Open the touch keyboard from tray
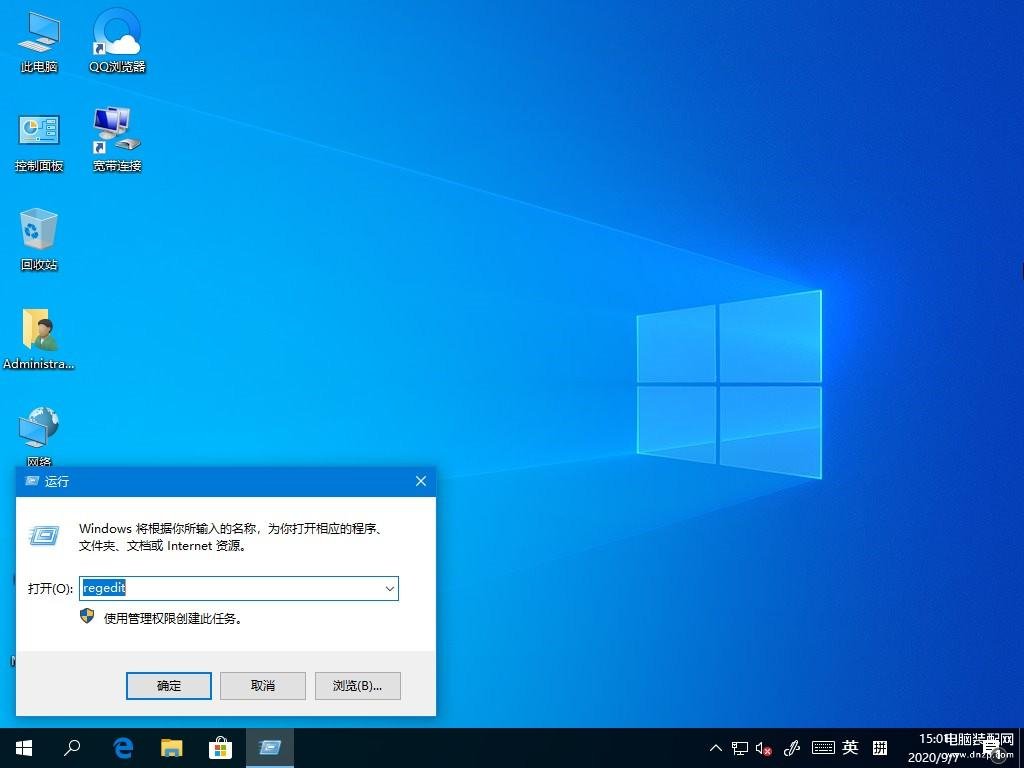This screenshot has width=1024, height=768. pyautogui.click(x=822, y=747)
